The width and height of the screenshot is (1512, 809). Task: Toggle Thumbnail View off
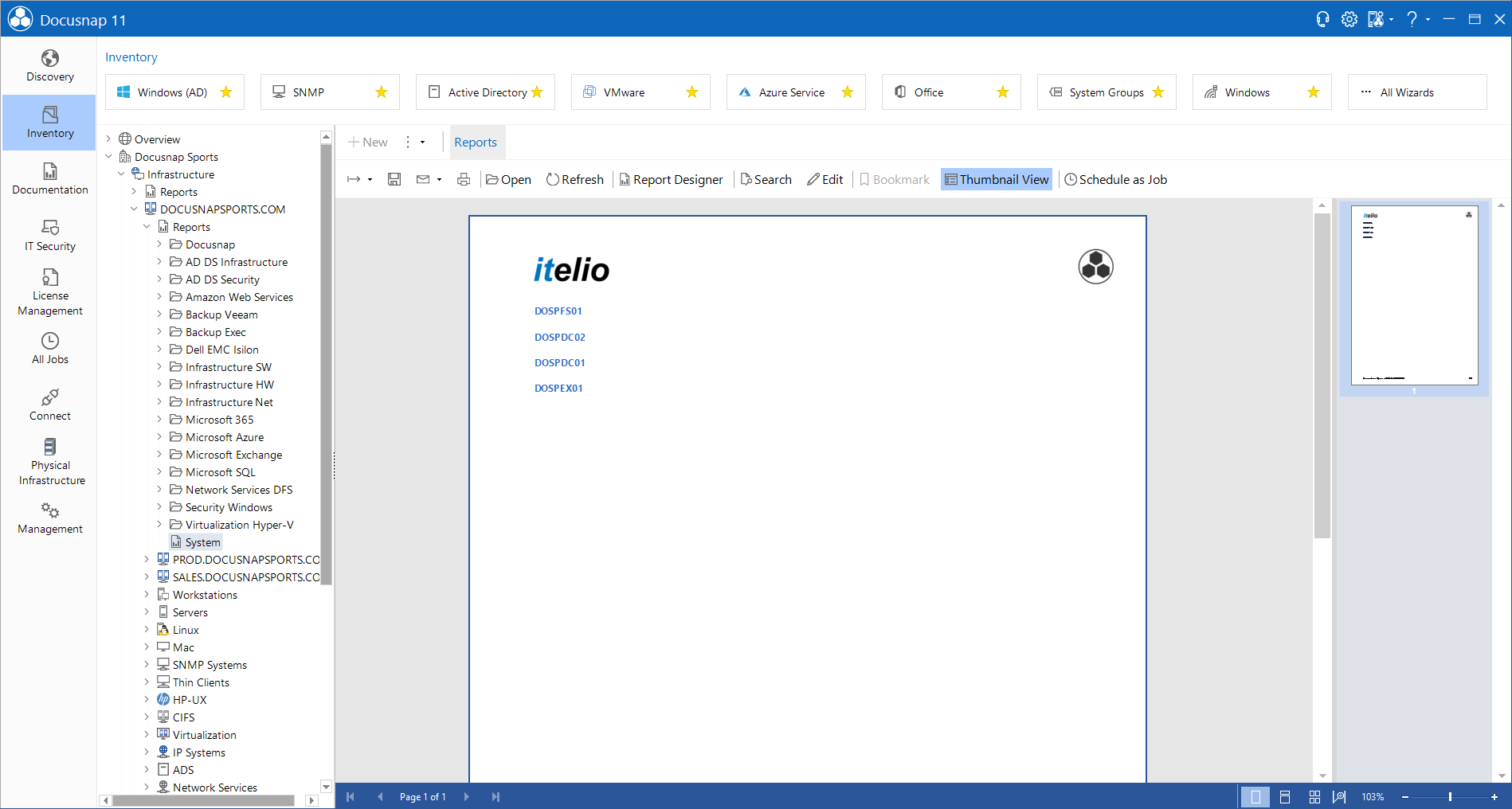click(996, 179)
